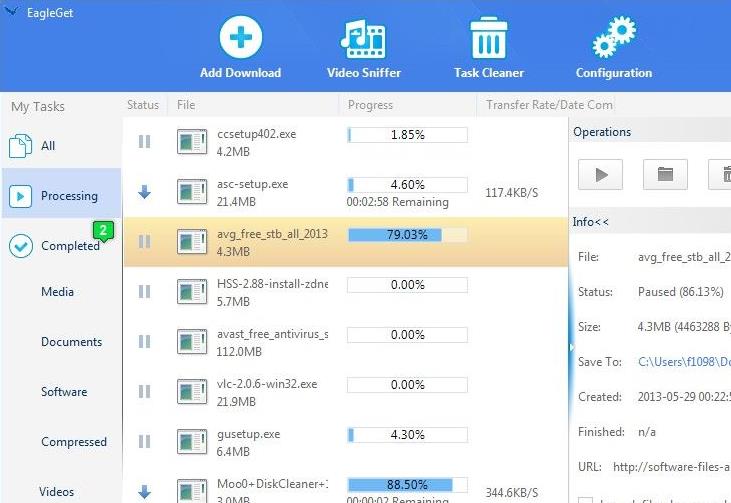Click pause status icon for avast_free_antivirus
This screenshot has width=731, height=503.
tap(145, 342)
